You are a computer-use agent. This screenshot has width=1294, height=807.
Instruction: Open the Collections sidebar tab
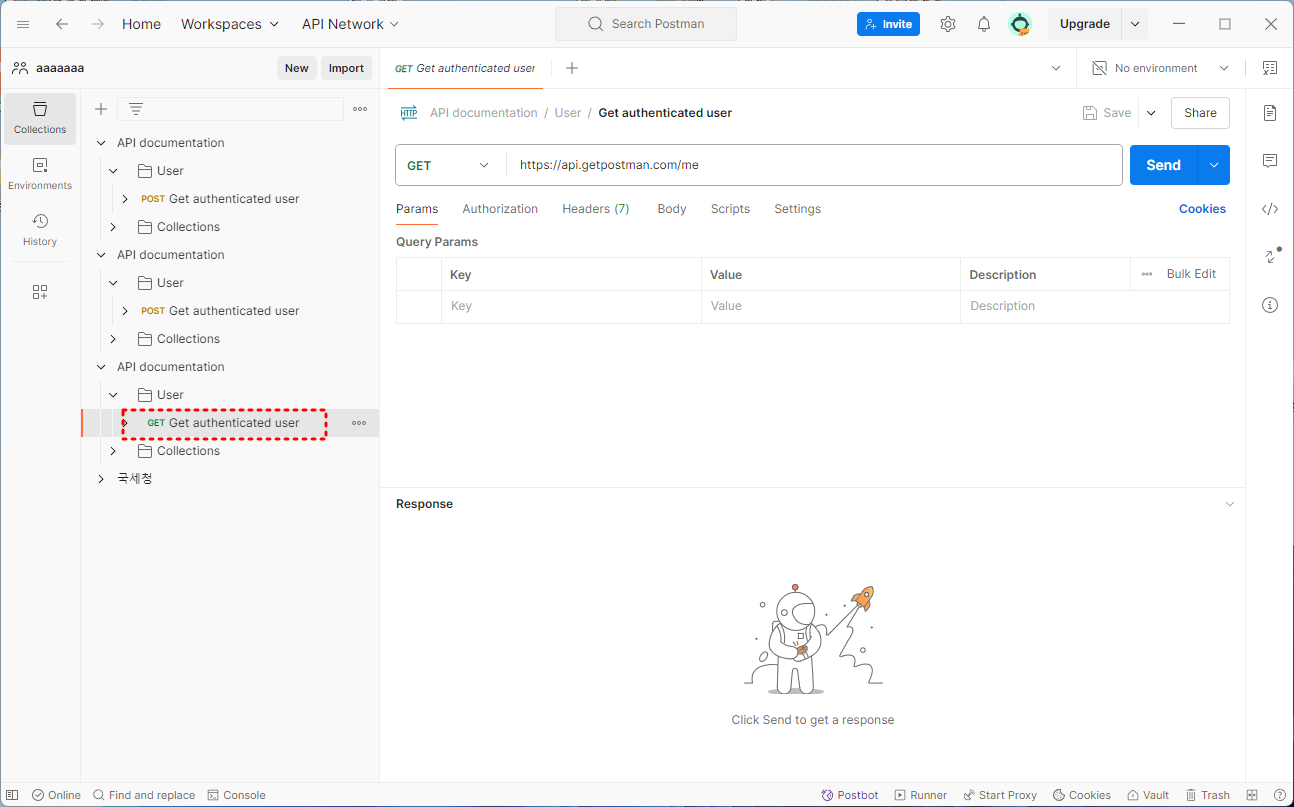[x=40, y=118]
